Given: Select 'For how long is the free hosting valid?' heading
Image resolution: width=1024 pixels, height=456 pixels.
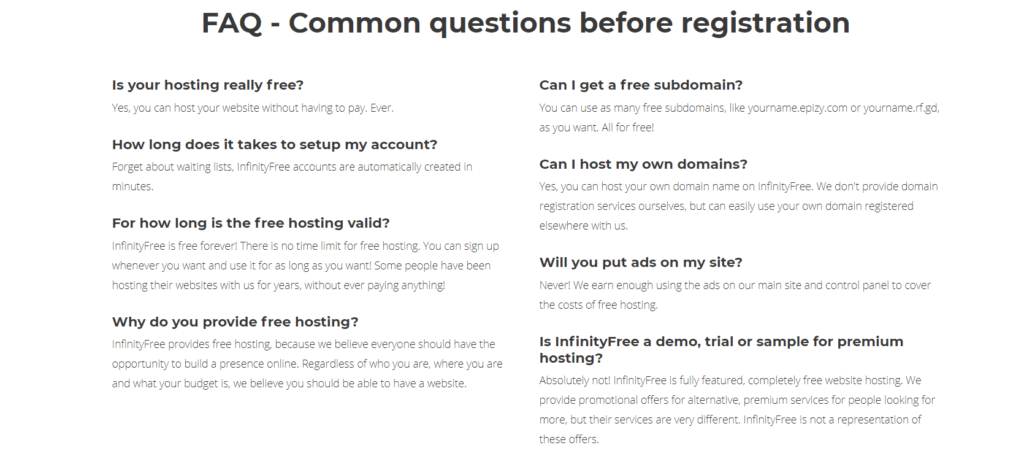Looking at the screenshot, I should click(251, 223).
